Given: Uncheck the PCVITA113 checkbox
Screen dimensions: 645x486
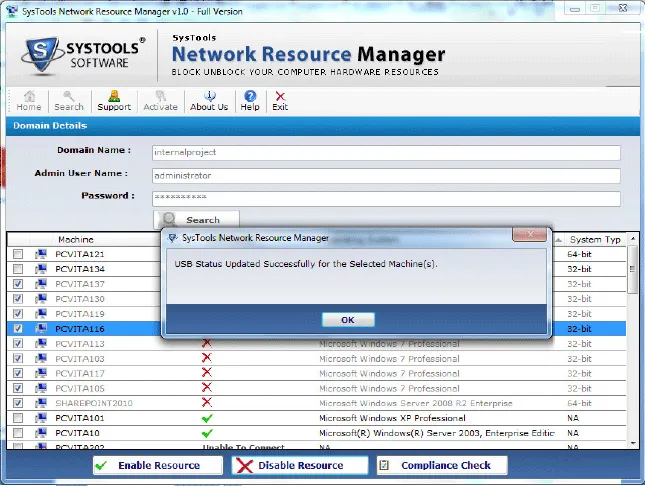Looking at the screenshot, I should (18, 343).
